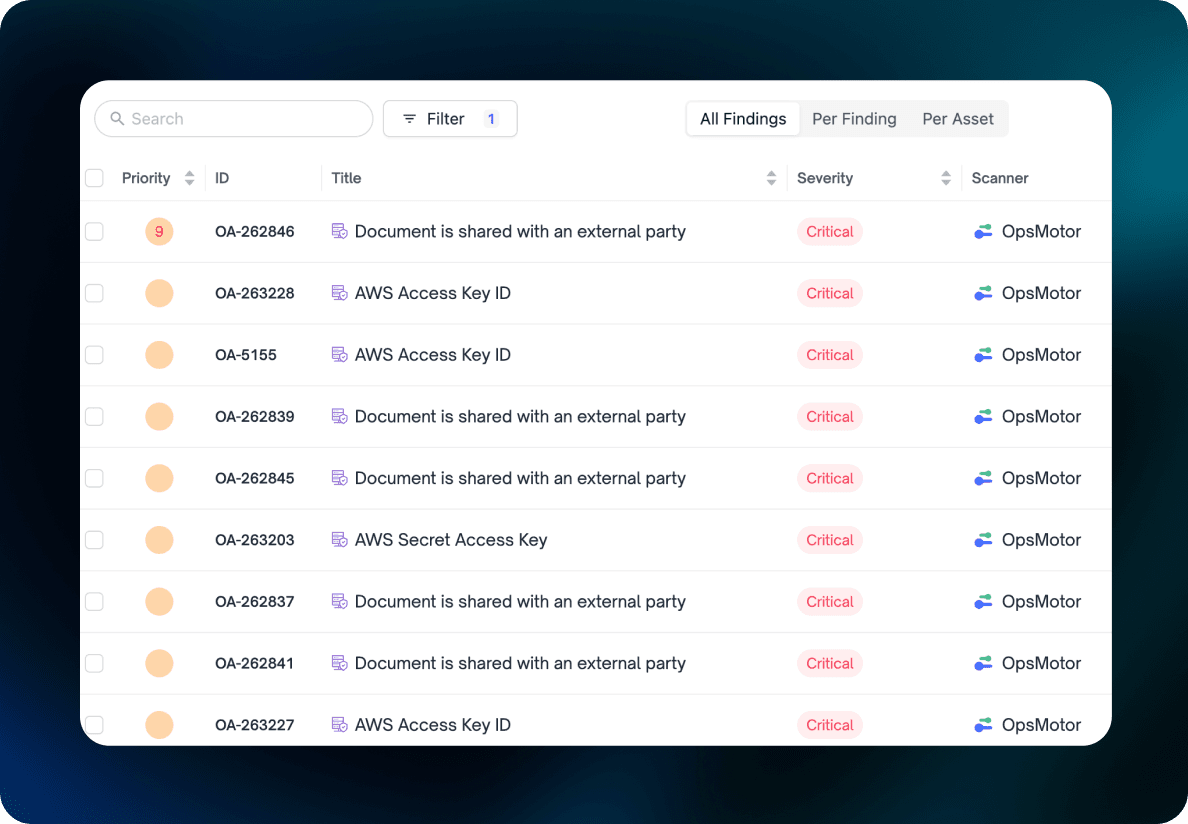
Task: Focus the Search input field
Action: click(233, 119)
